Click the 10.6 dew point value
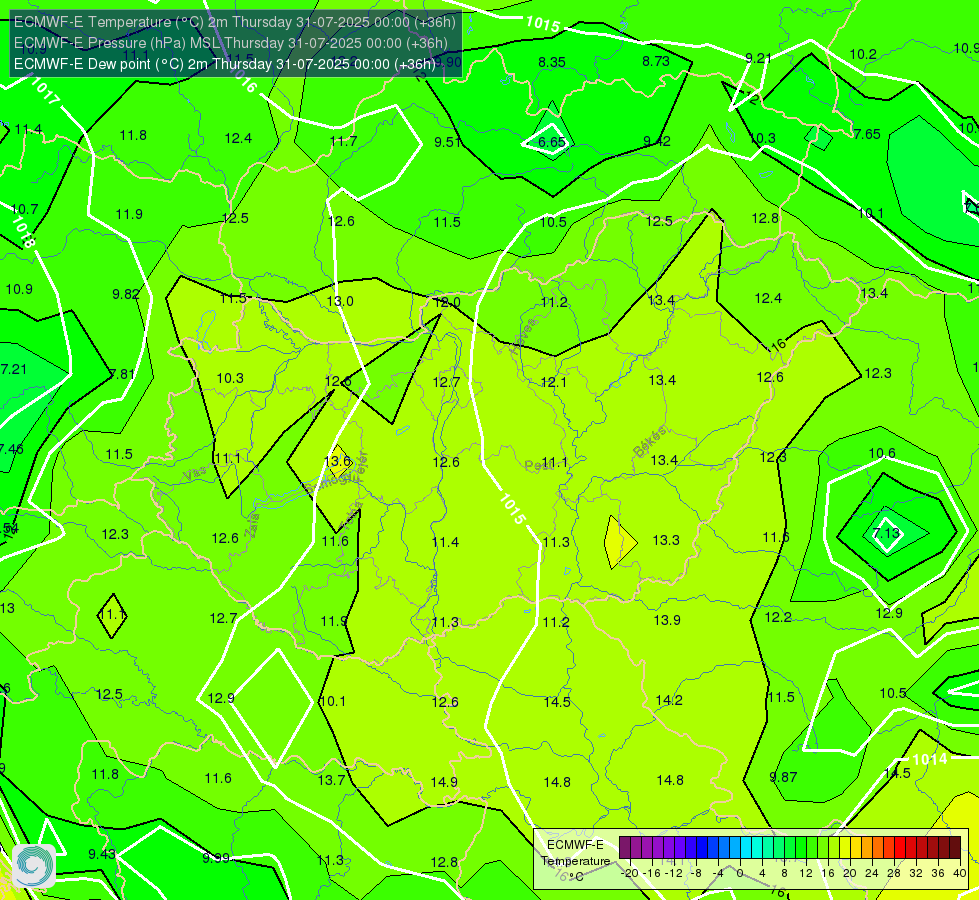 tap(882, 453)
